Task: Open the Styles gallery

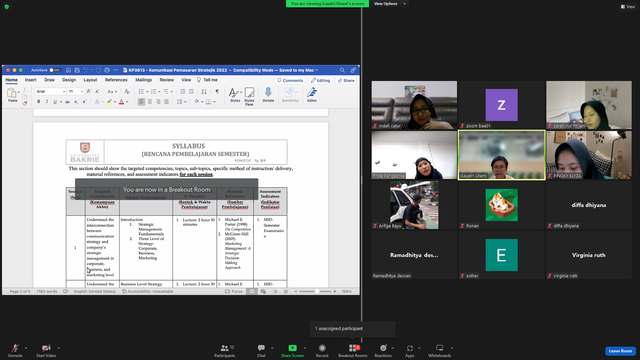Action: [235, 95]
